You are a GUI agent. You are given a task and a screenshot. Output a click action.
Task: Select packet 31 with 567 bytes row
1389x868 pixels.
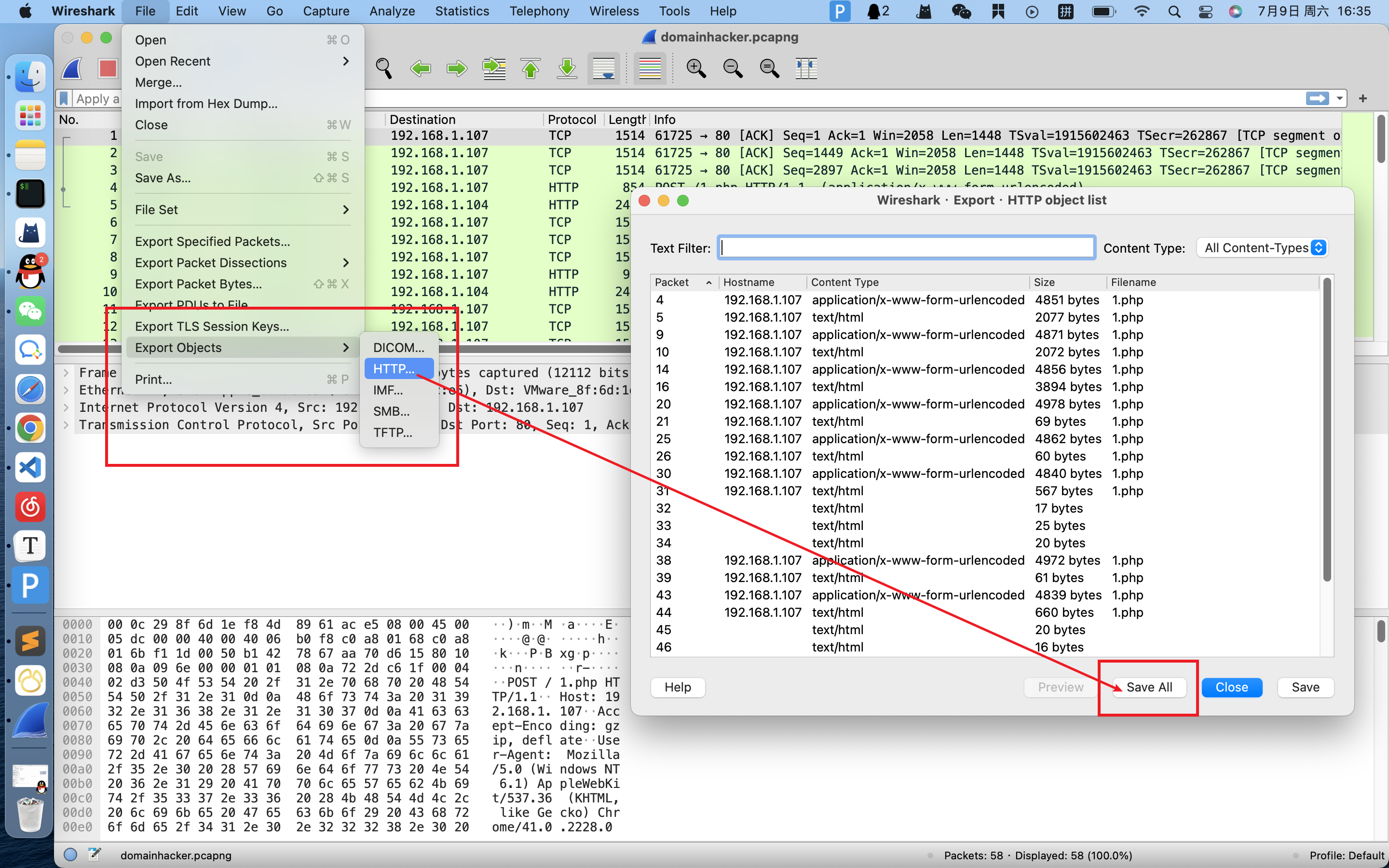tap(985, 491)
